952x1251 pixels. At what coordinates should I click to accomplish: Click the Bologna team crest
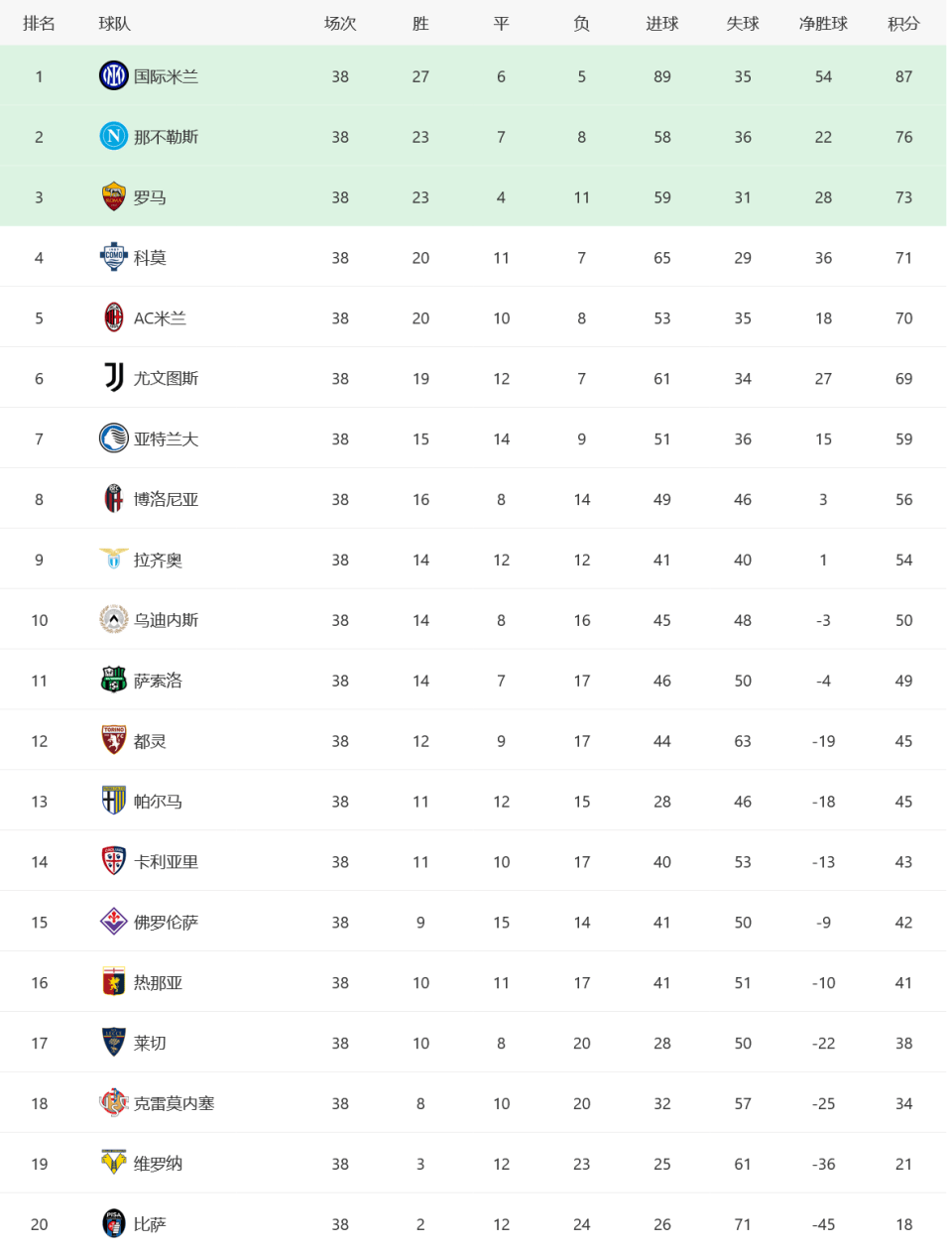[x=114, y=499]
